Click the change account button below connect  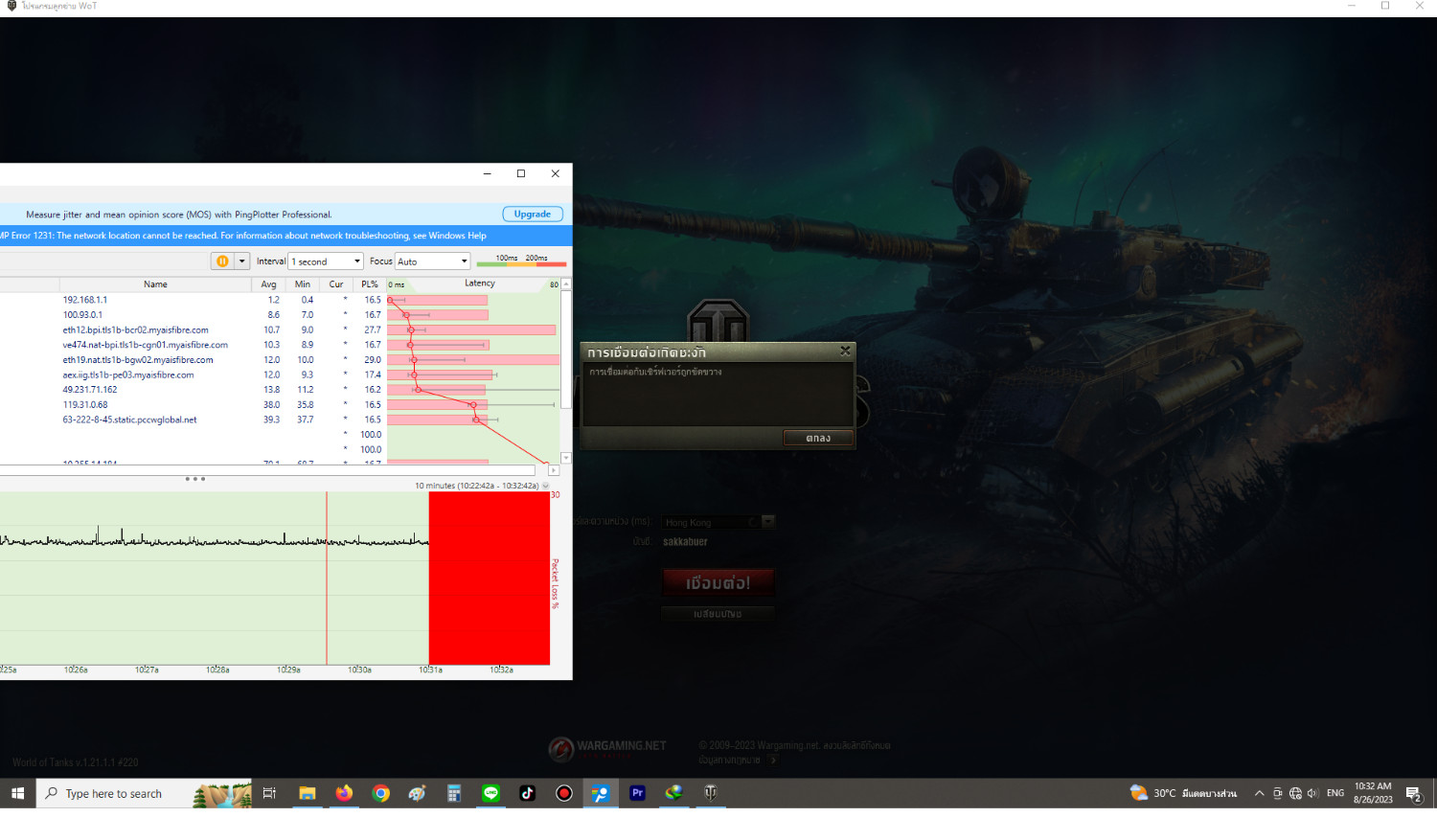point(718,614)
